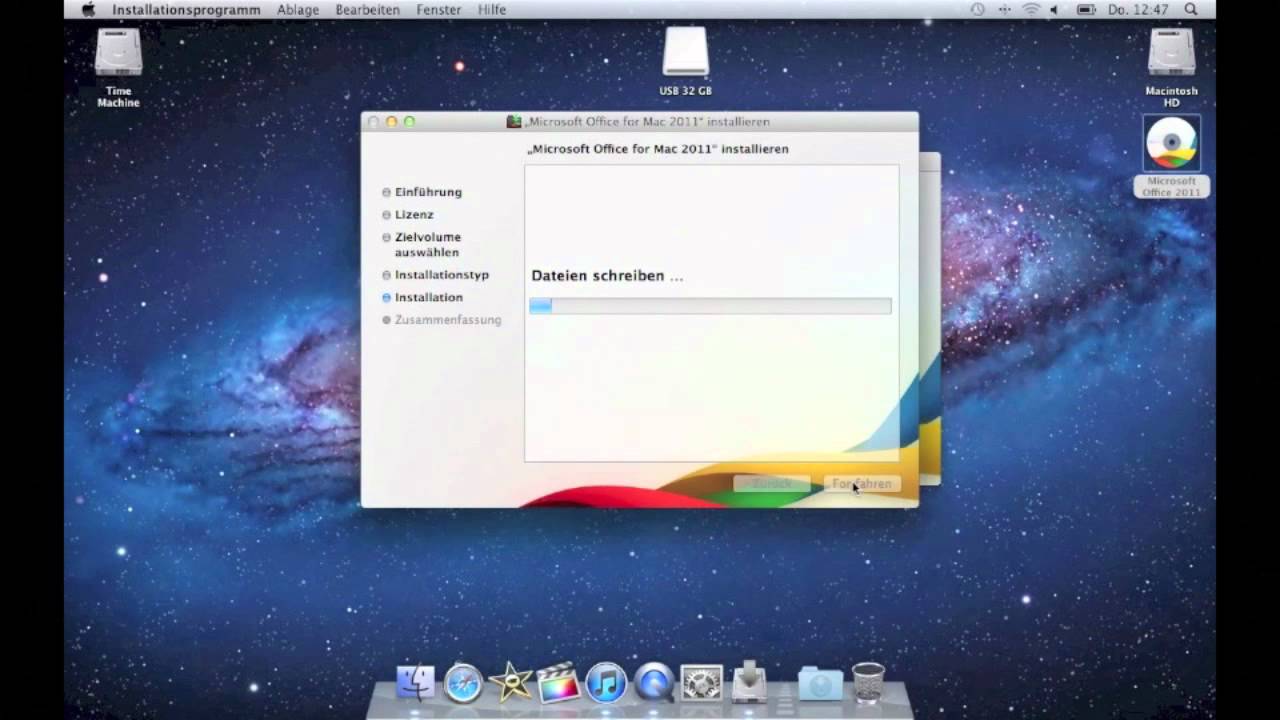Open iMovie star icon in dock
1280x720 pixels.
coord(511,682)
